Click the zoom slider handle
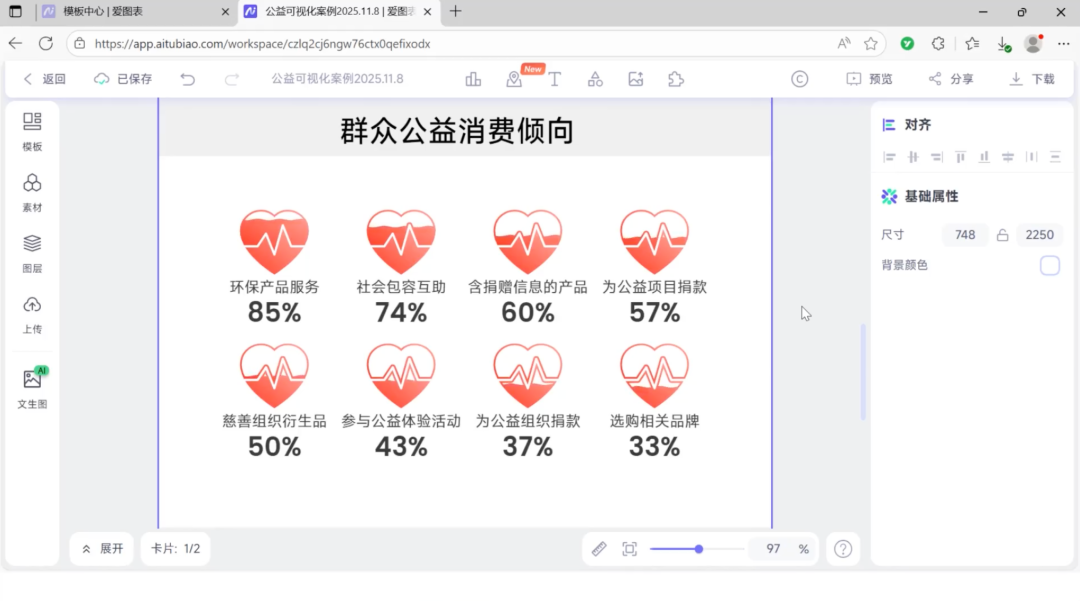The height and width of the screenshot is (601, 1080). click(699, 549)
